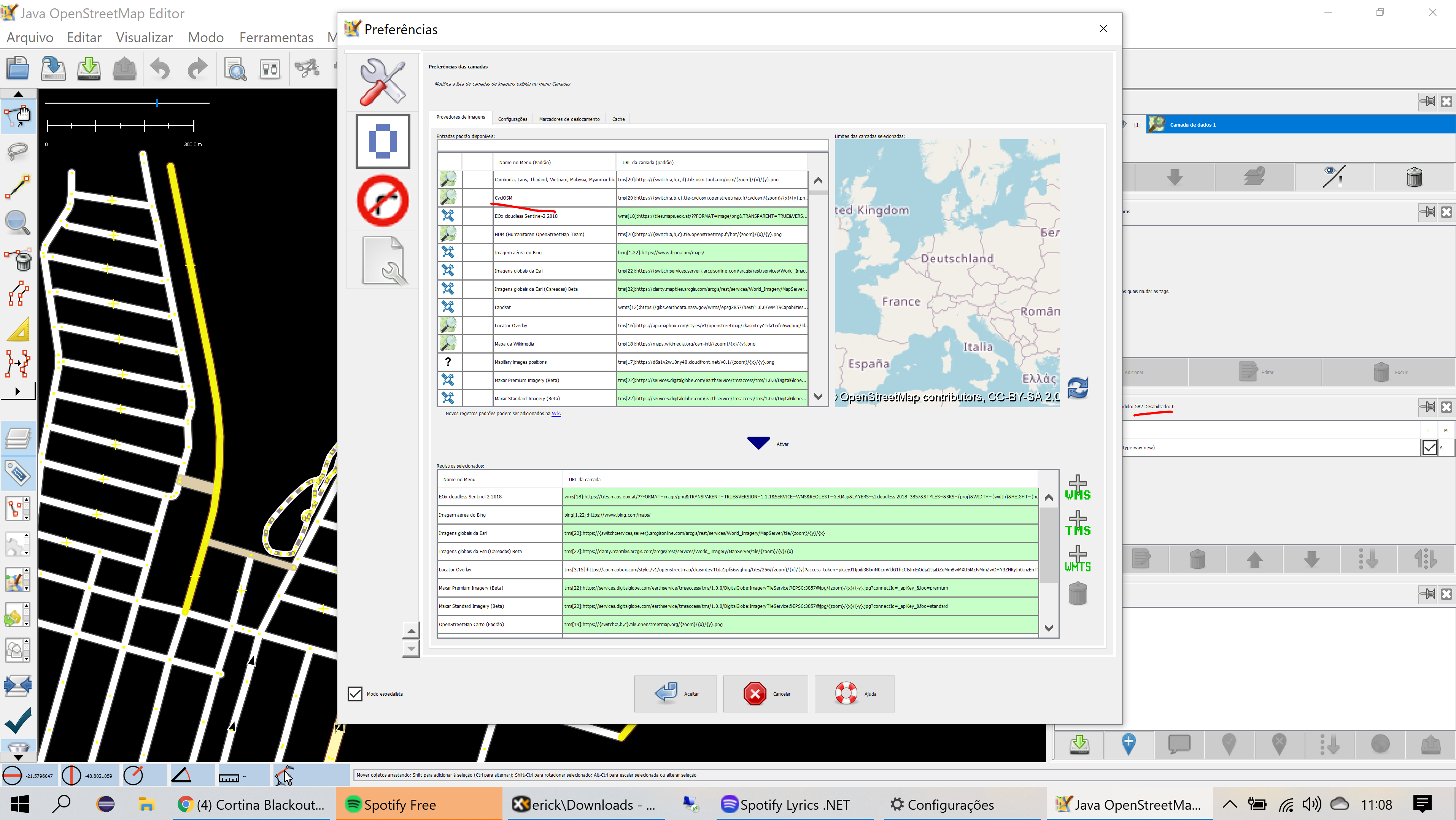The width and height of the screenshot is (1456, 820).
Task: Open the Cache tab
Action: [x=618, y=119]
